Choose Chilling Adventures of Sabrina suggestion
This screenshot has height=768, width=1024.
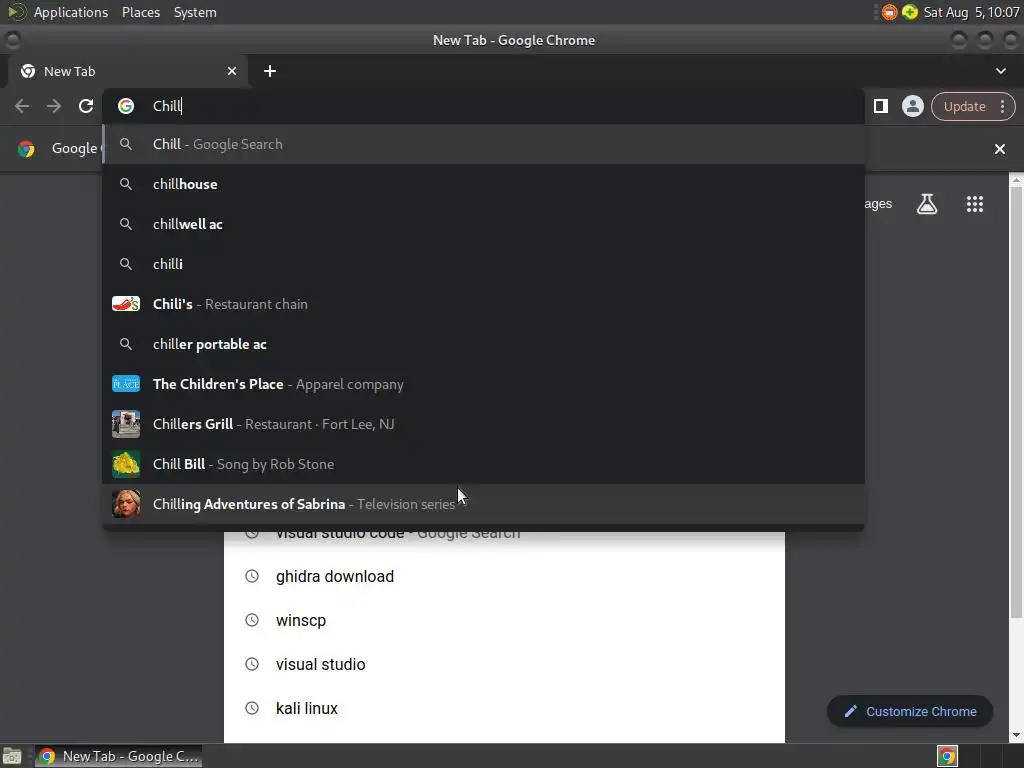click(x=483, y=504)
